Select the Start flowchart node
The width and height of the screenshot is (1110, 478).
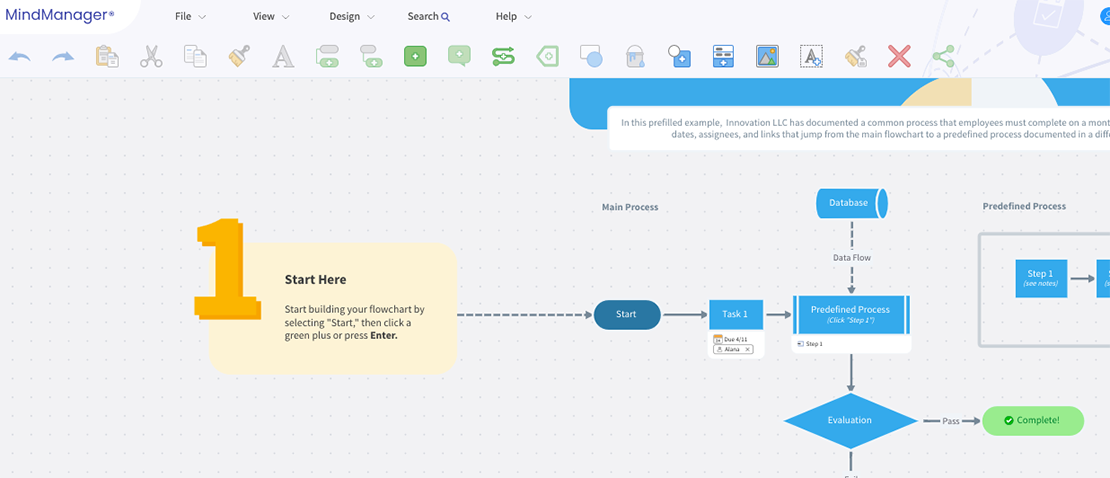626,314
